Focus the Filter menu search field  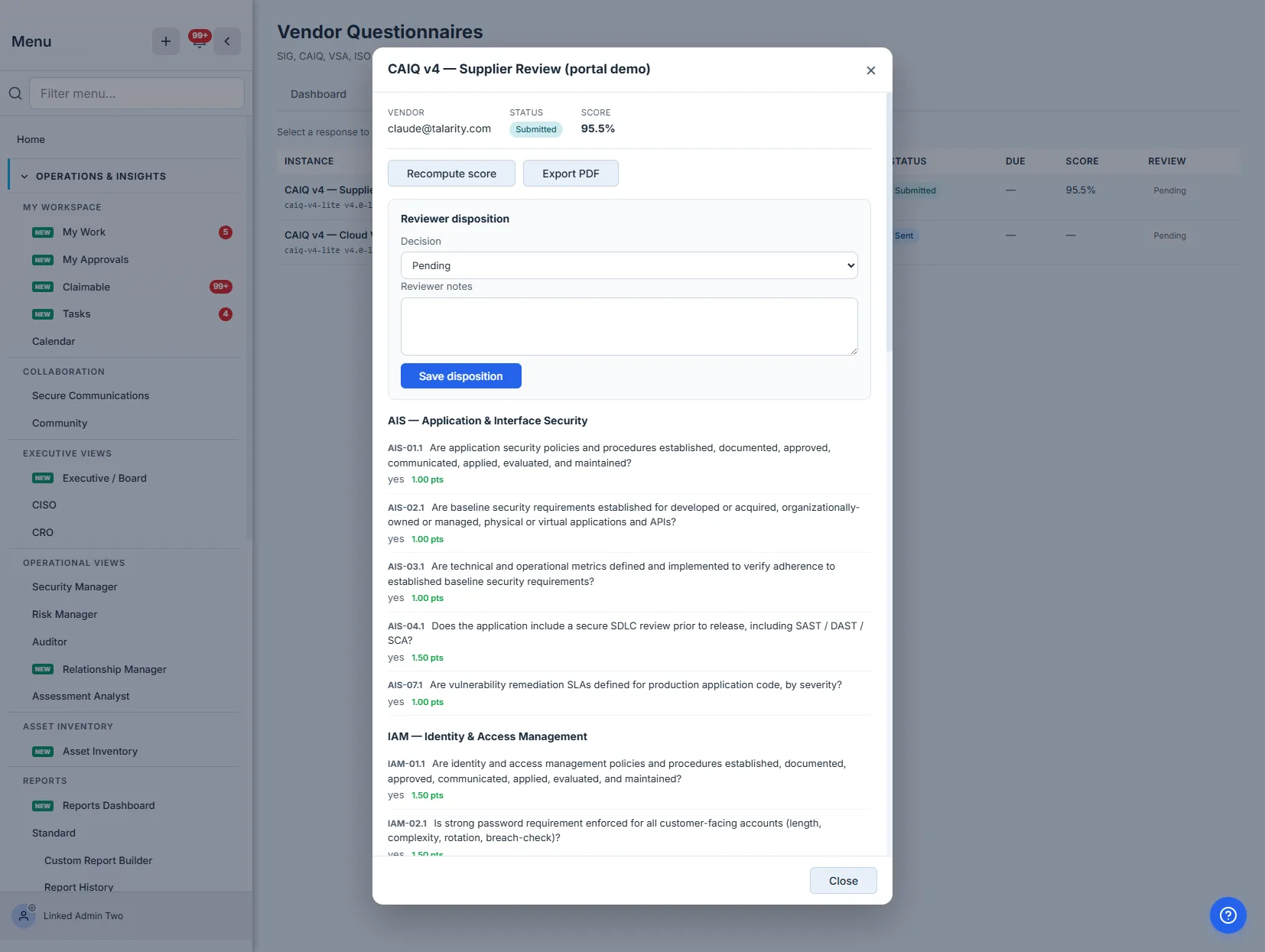[x=137, y=93]
